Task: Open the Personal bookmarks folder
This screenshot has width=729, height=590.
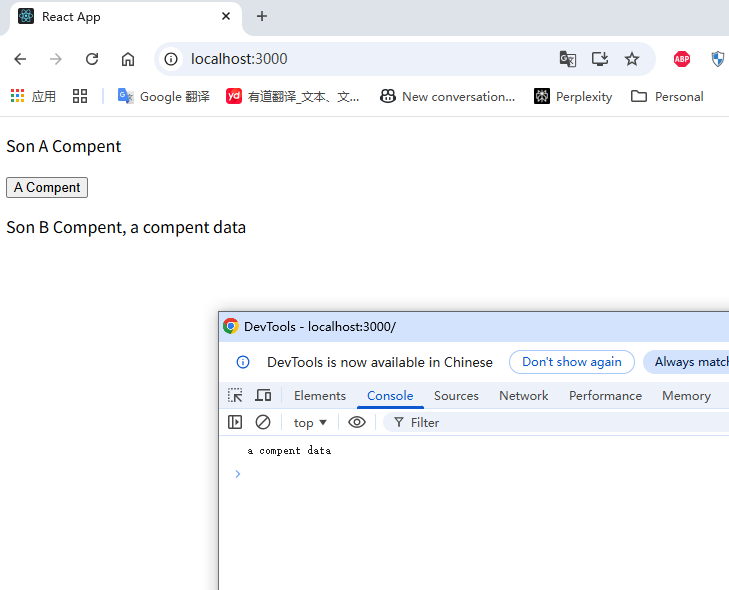Action: point(667,96)
